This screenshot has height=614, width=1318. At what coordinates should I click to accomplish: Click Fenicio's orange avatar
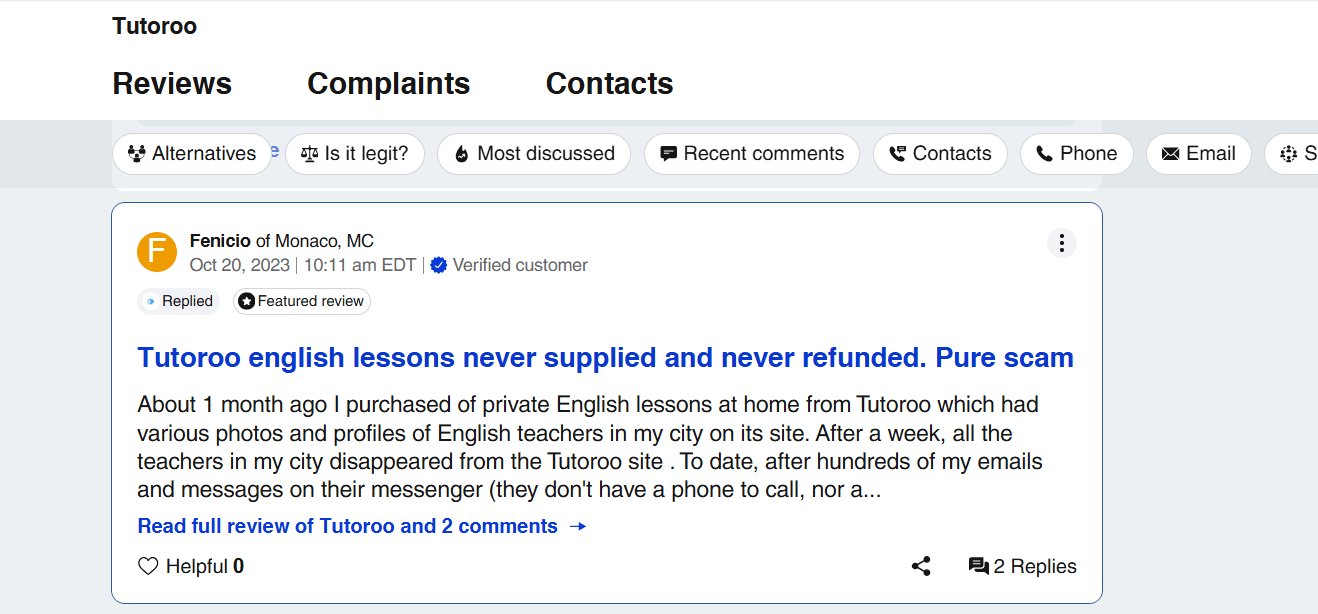point(157,251)
